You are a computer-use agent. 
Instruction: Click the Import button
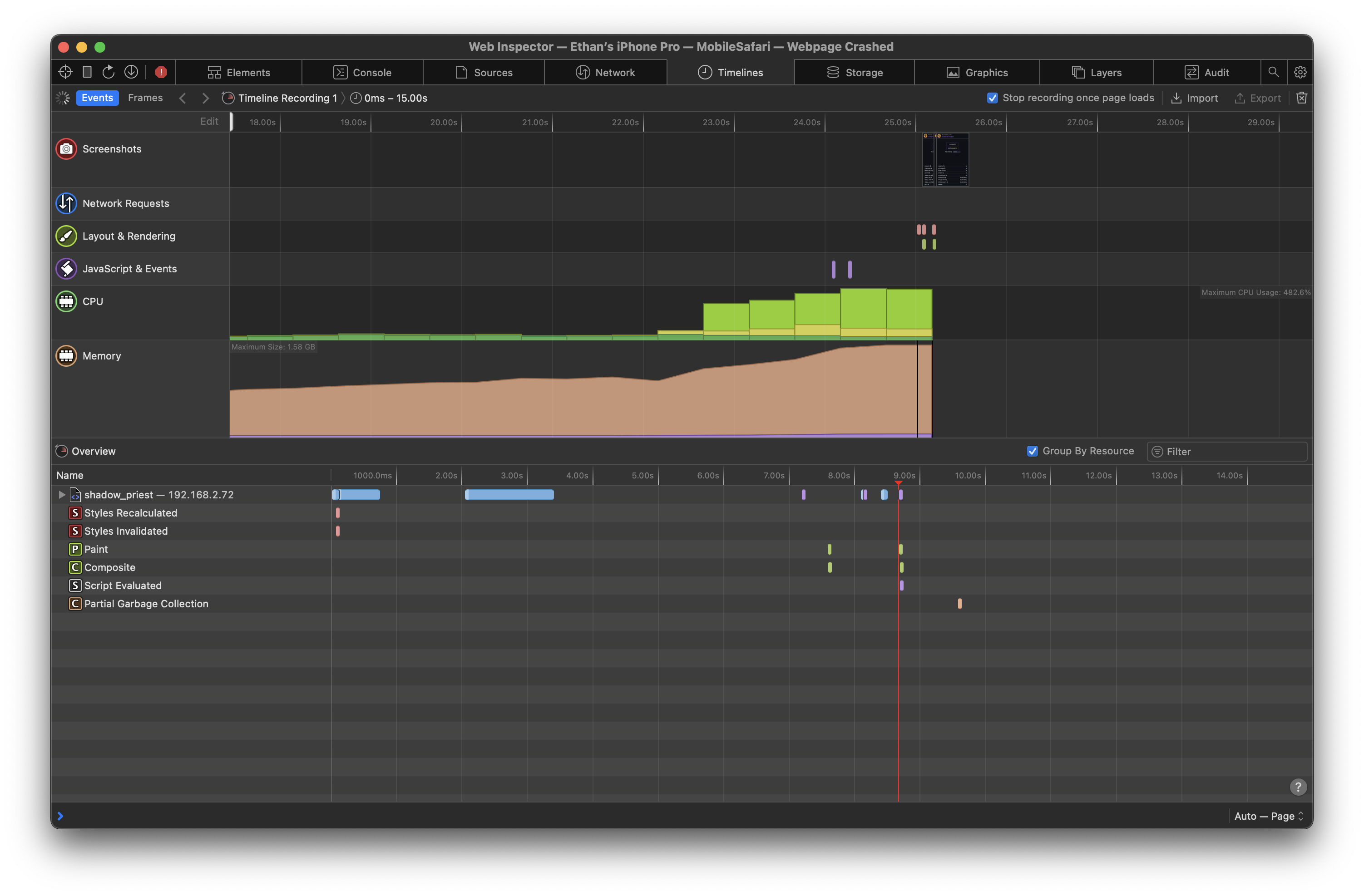click(x=1194, y=98)
